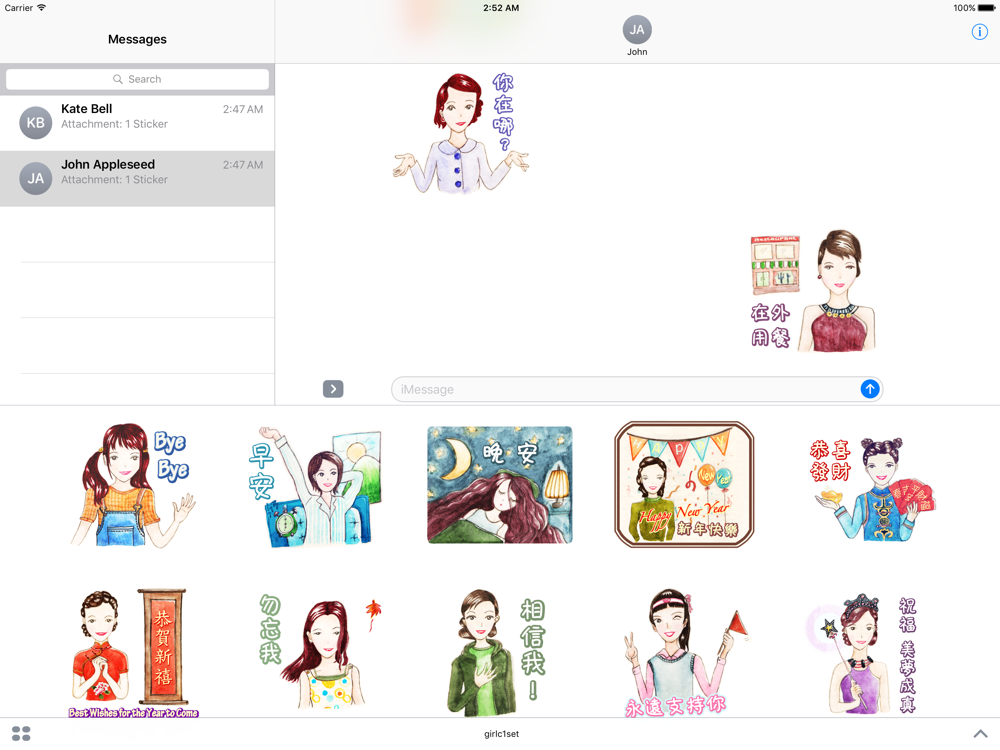The width and height of the screenshot is (1000, 750).
Task: Select the 勿忘我 sticker
Action: pyautogui.click(x=319, y=651)
